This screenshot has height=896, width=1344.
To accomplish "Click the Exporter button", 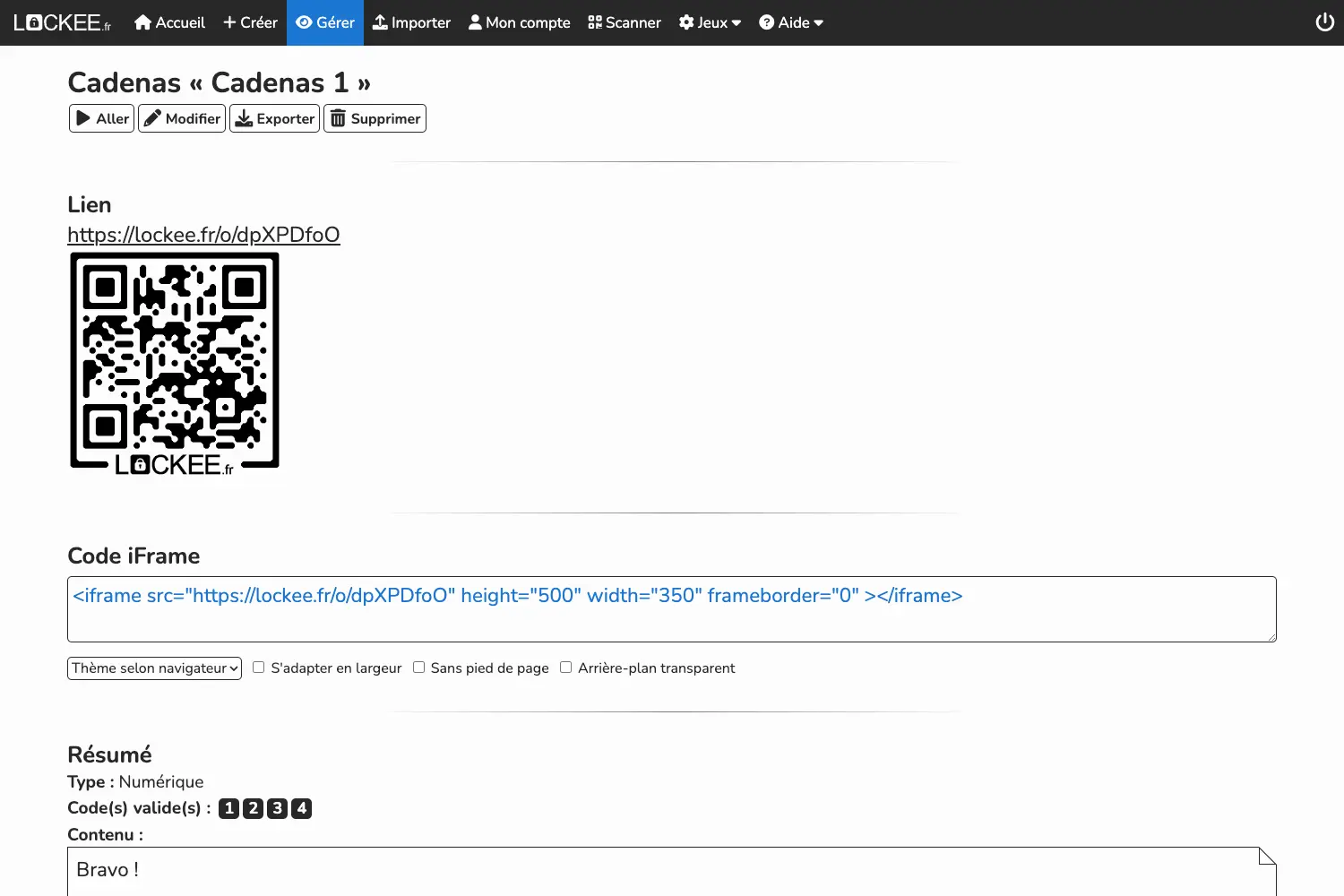I will pos(274,118).
